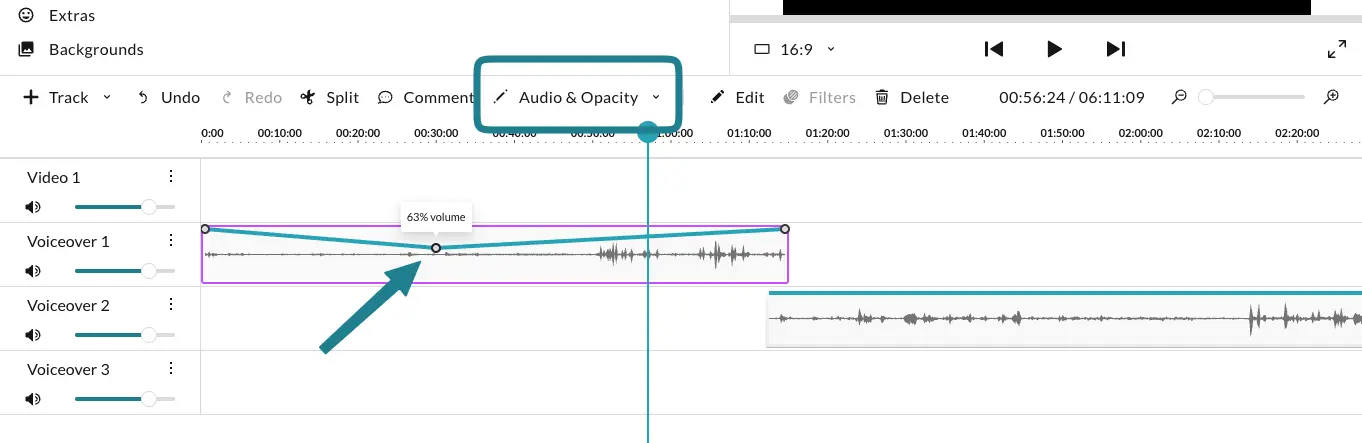
Task: Click the 63% volume keyframe point
Action: coord(436,247)
